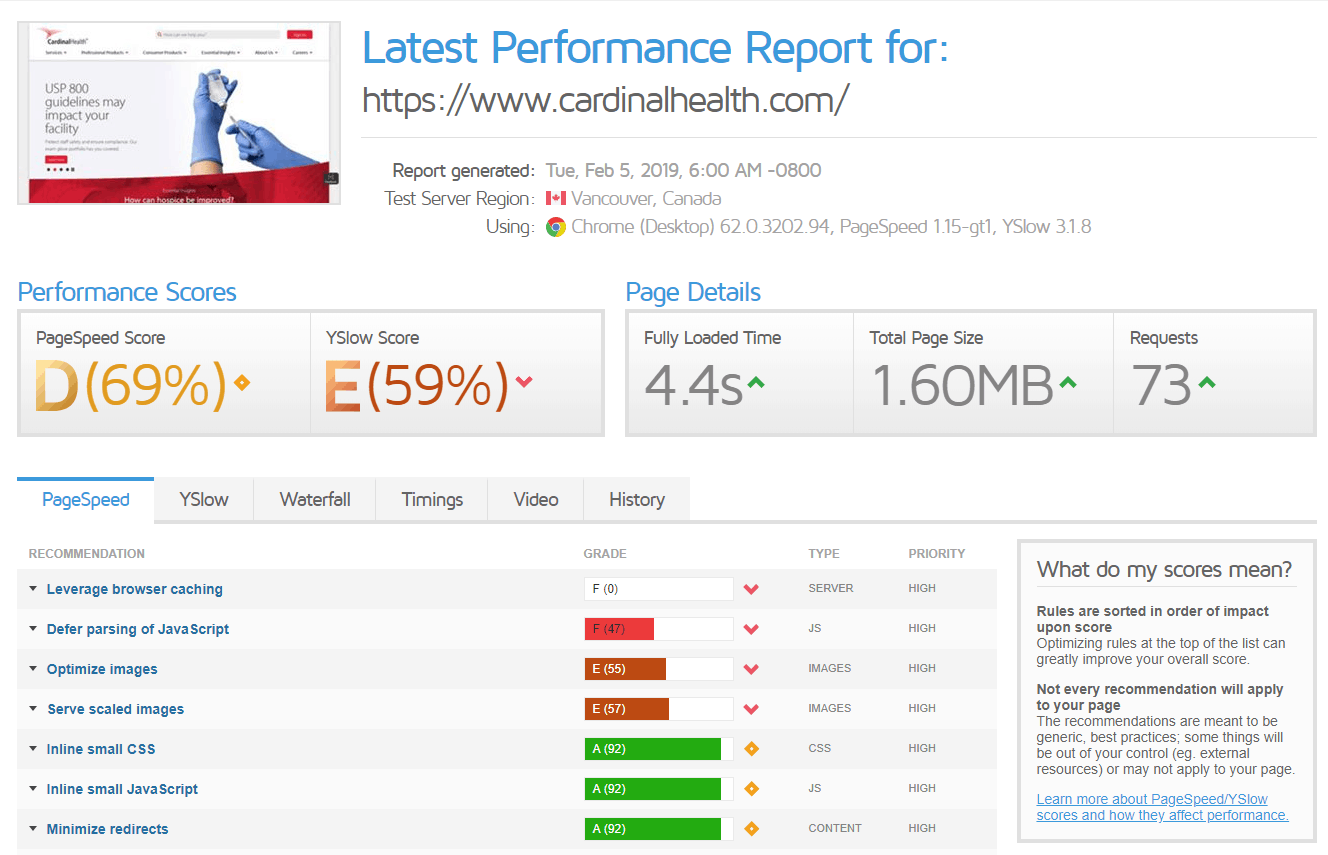Click the green up arrow beside Total Page Size
The image size is (1328, 855).
tap(1067, 381)
